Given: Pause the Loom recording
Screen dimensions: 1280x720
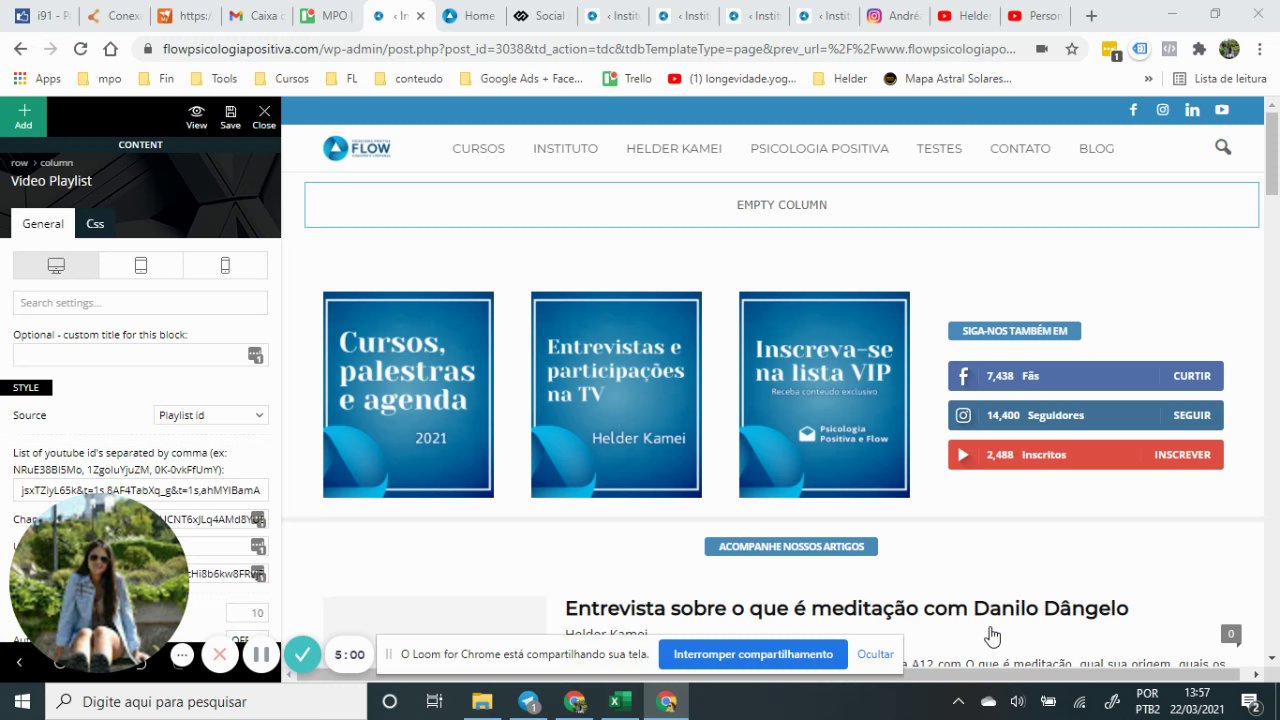Looking at the screenshot, I should click(261, 655).
